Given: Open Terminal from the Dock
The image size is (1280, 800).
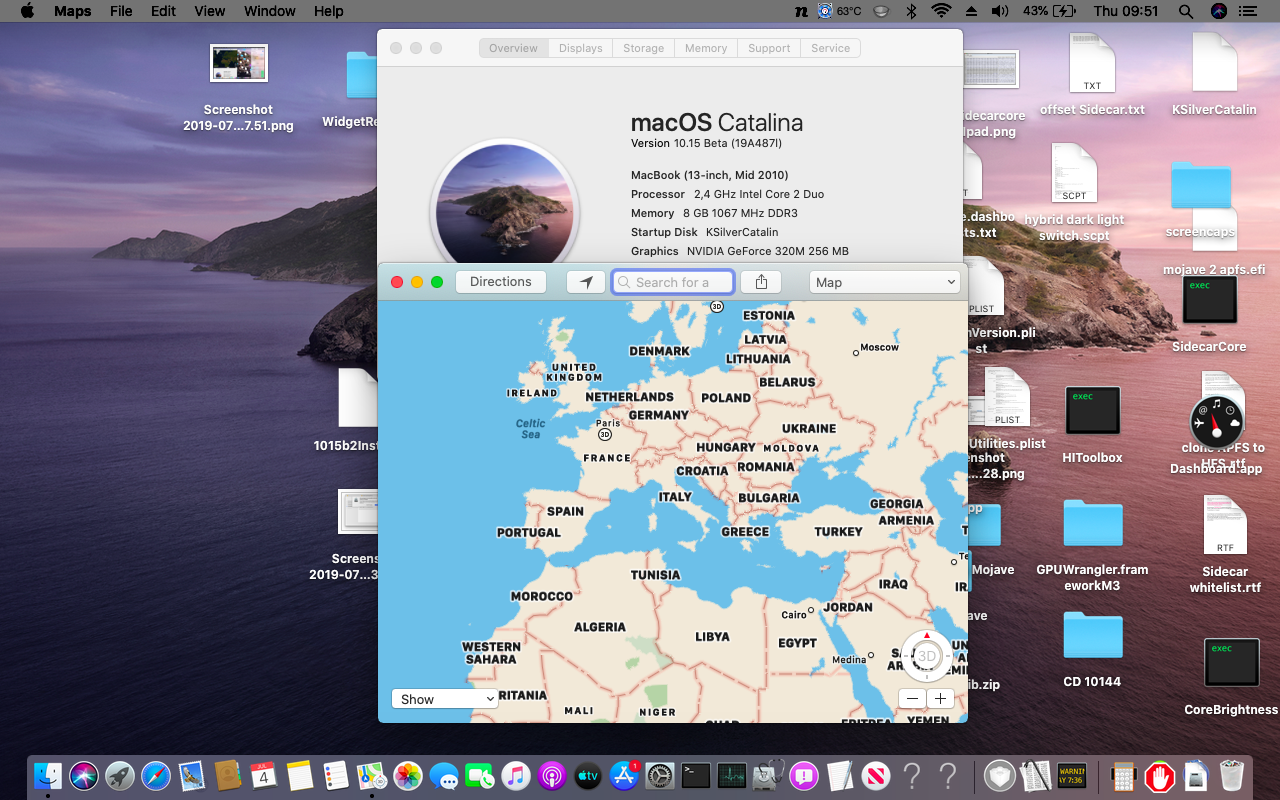Looking at the screenshot, I should point(696,775).
